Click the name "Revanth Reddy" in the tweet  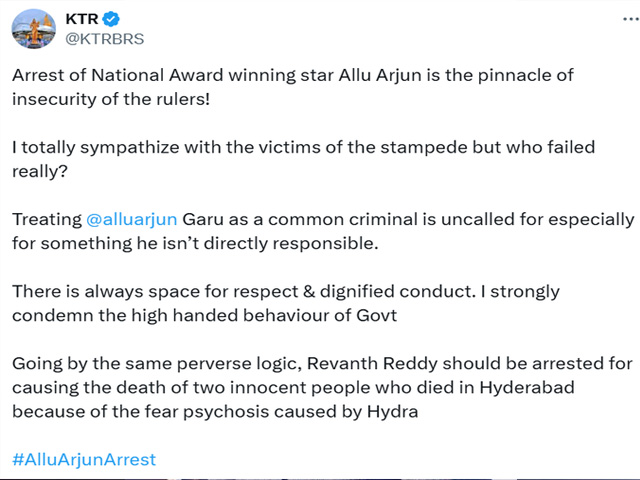(x=372, y=364)
